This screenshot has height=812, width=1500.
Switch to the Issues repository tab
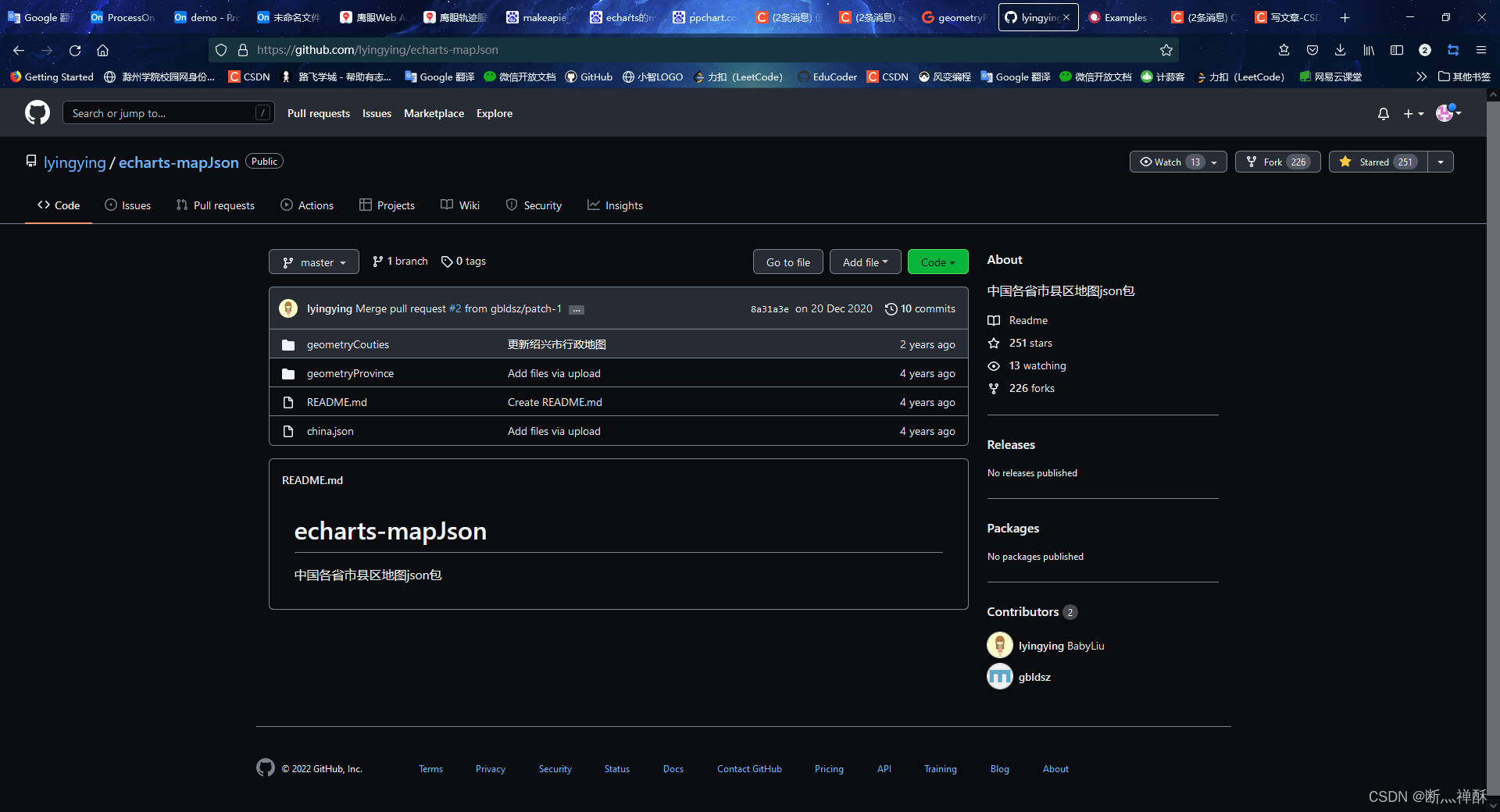[x=127, y=205]
